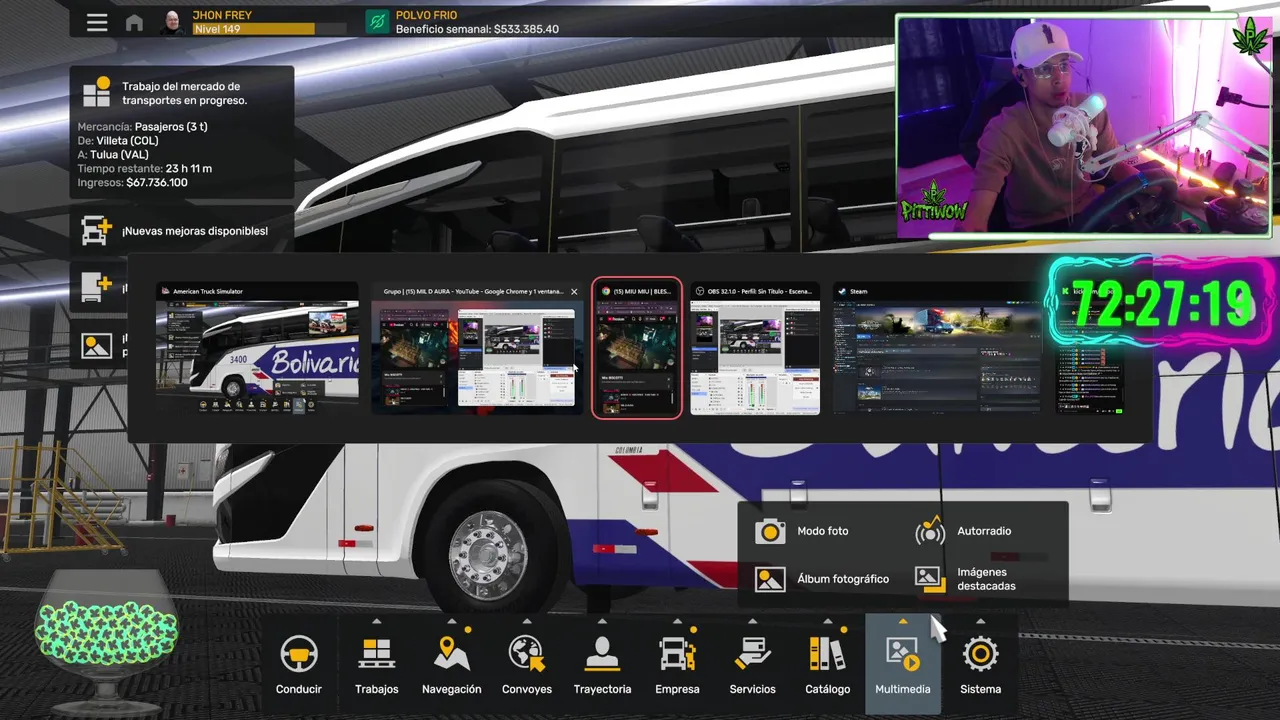Click the Steam icon in thumbnail title
The height and width of the screenshot is (720, 1280).
[843, 292]
